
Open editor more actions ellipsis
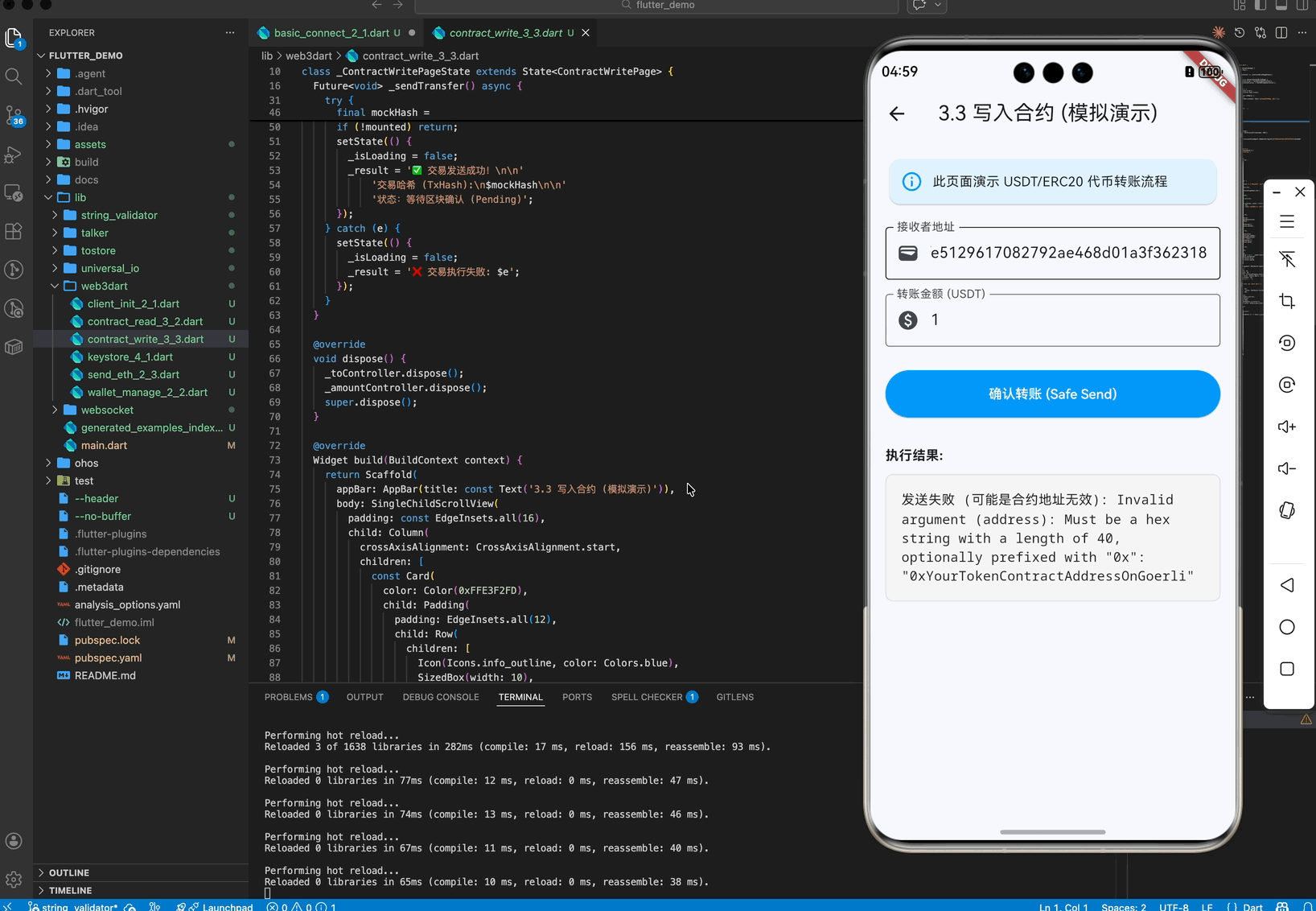pyautogui.click(x=1302, y=33)
